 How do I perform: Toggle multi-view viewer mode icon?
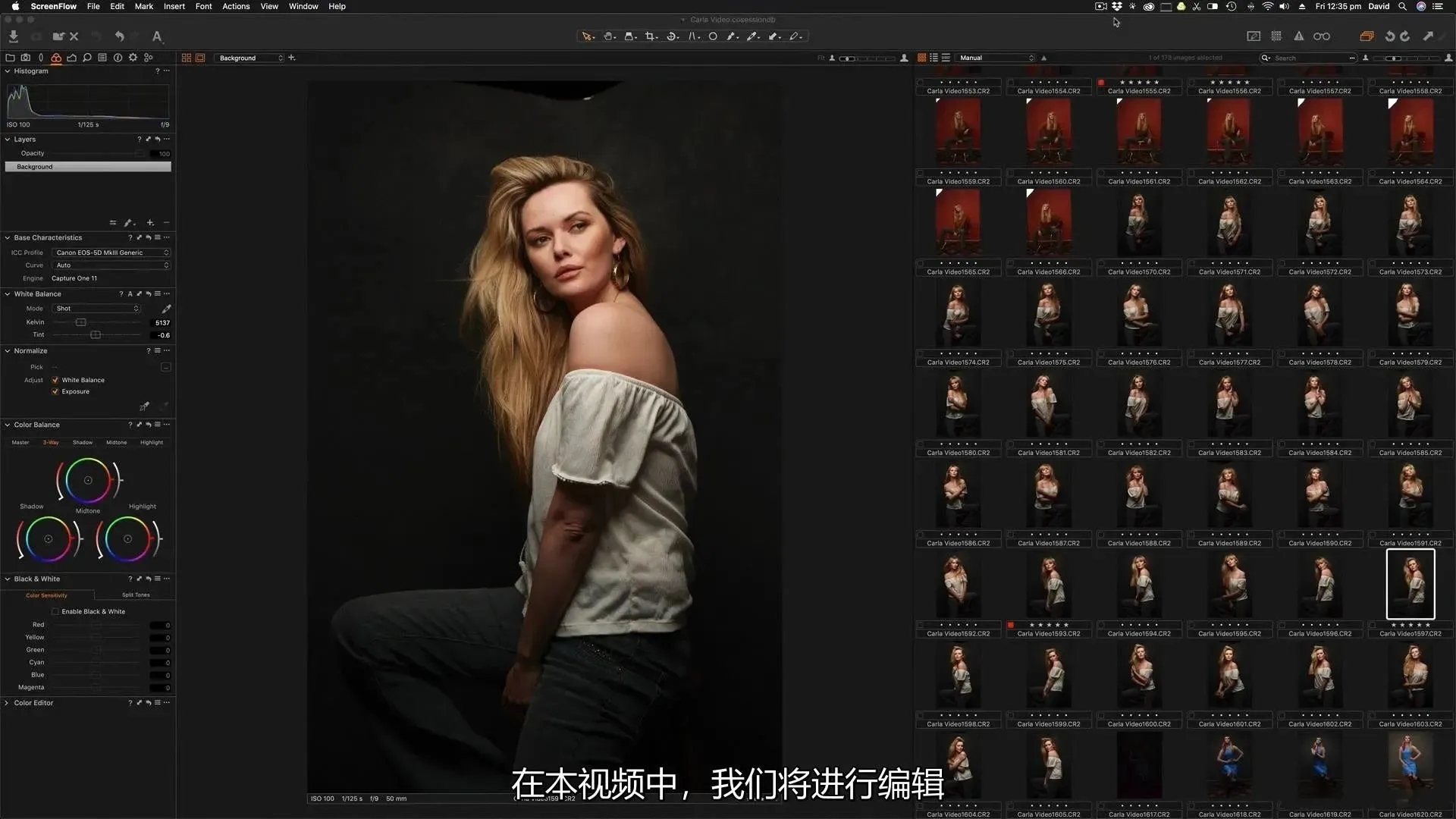pos(186,58)
